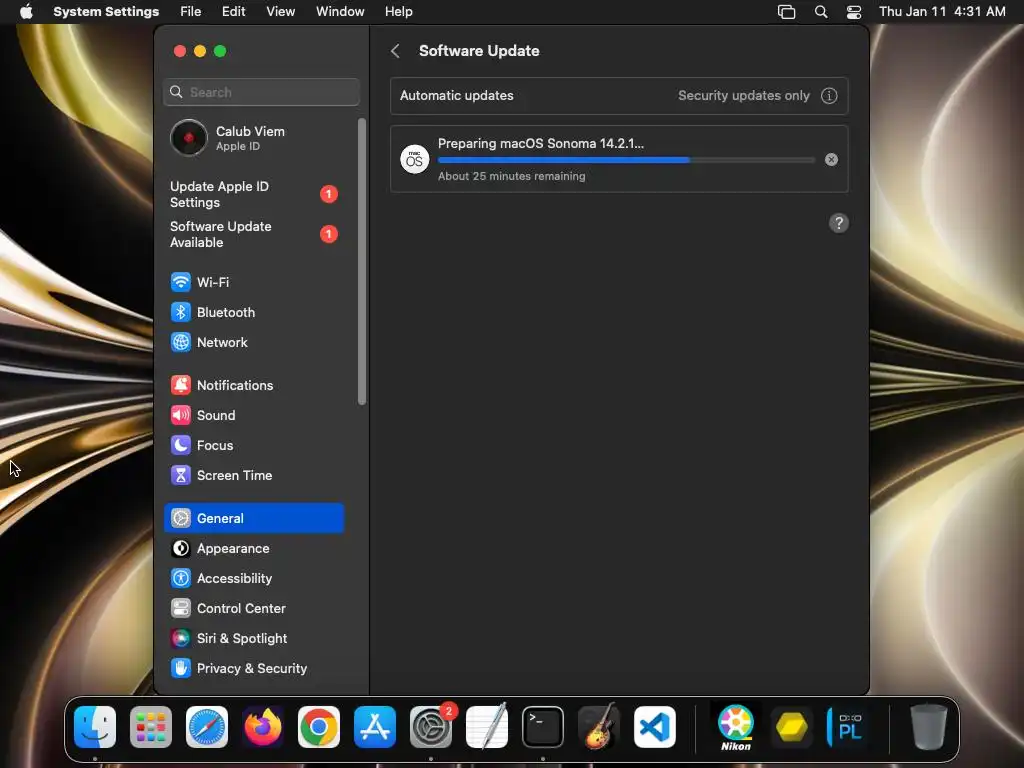Open the Nikon app in Dock
1024x768 pixels.
click(736, 727)
